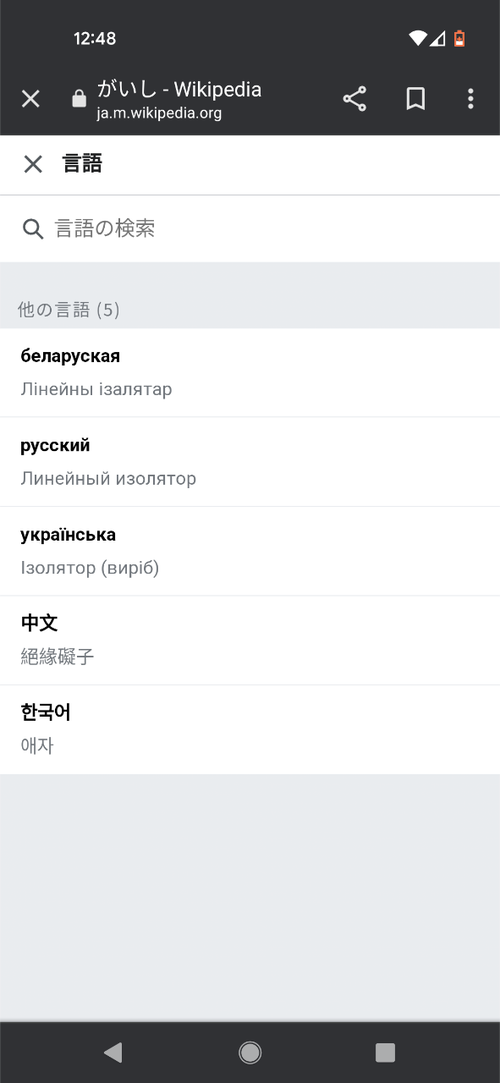Tap the ja.m.wikipedia.org URL text

point(159,113)
